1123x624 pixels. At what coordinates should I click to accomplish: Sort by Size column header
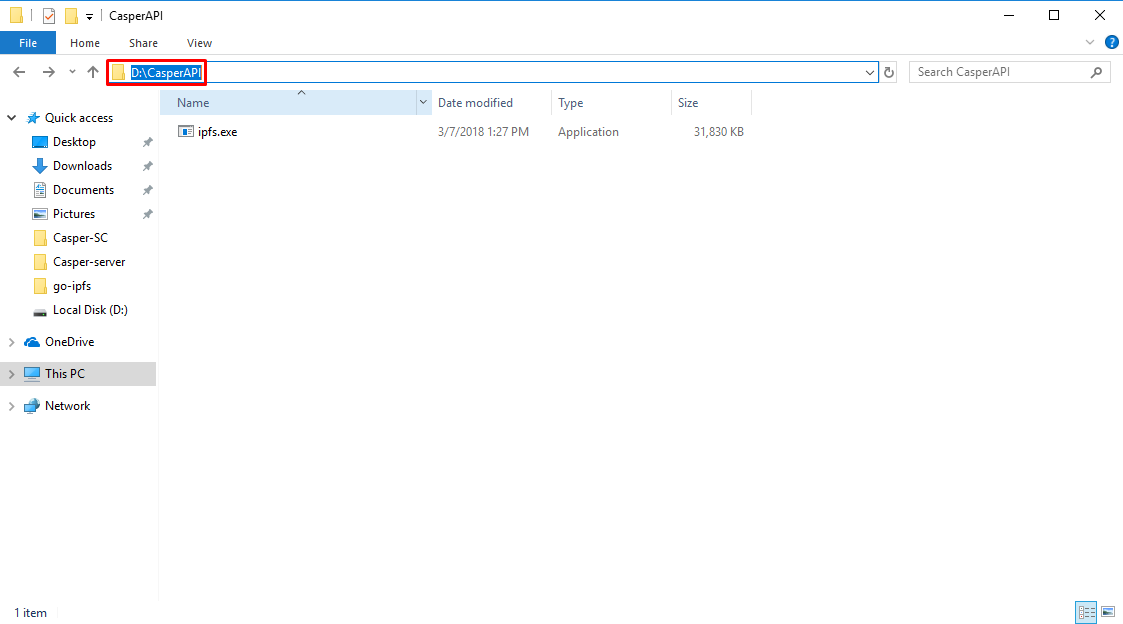[711, 102]
